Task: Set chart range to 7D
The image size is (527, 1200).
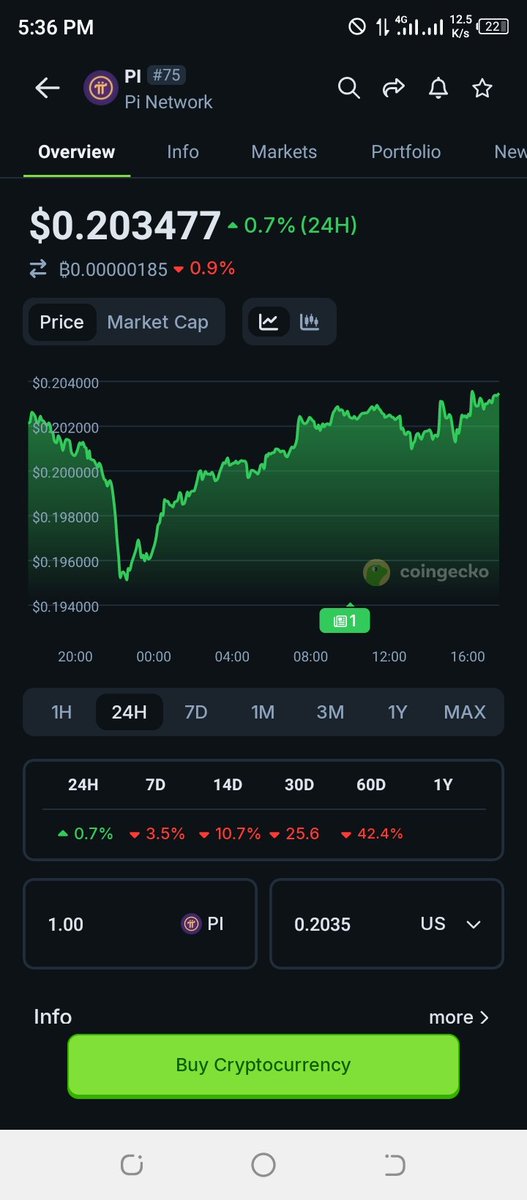Action: pyautogui.click(x=196, y=712)
